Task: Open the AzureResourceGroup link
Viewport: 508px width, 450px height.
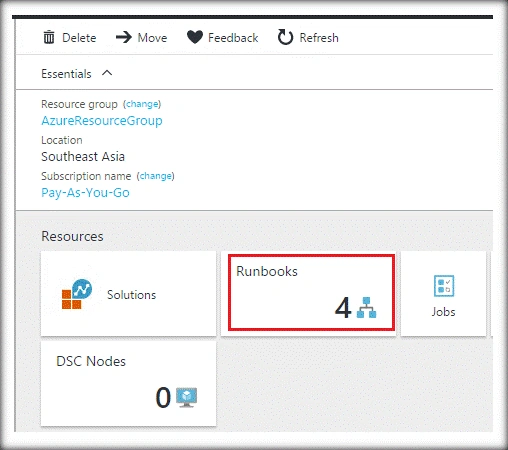Action: point(102,121)
